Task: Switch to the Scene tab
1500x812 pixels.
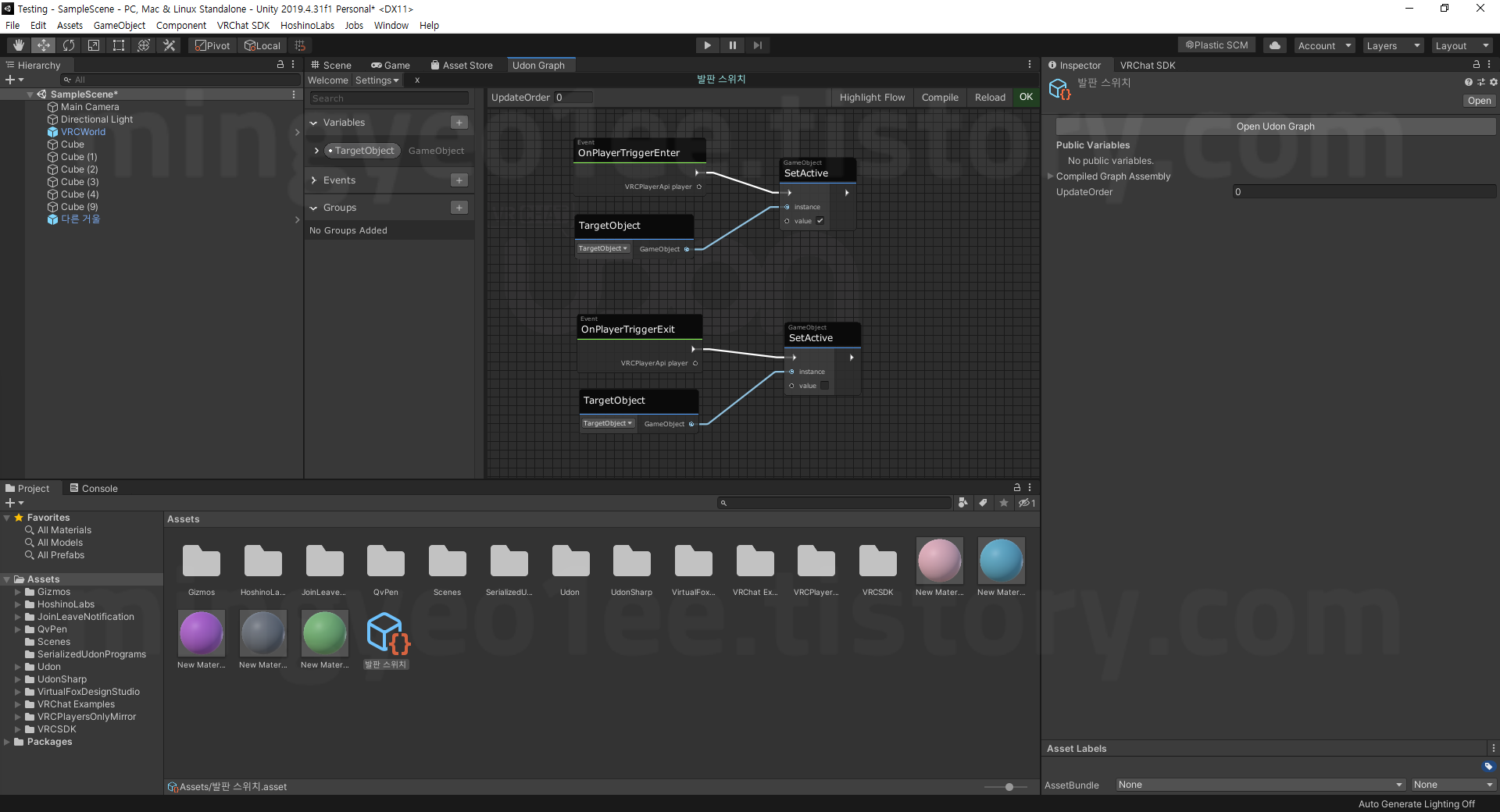Action: tap(331, 65)
